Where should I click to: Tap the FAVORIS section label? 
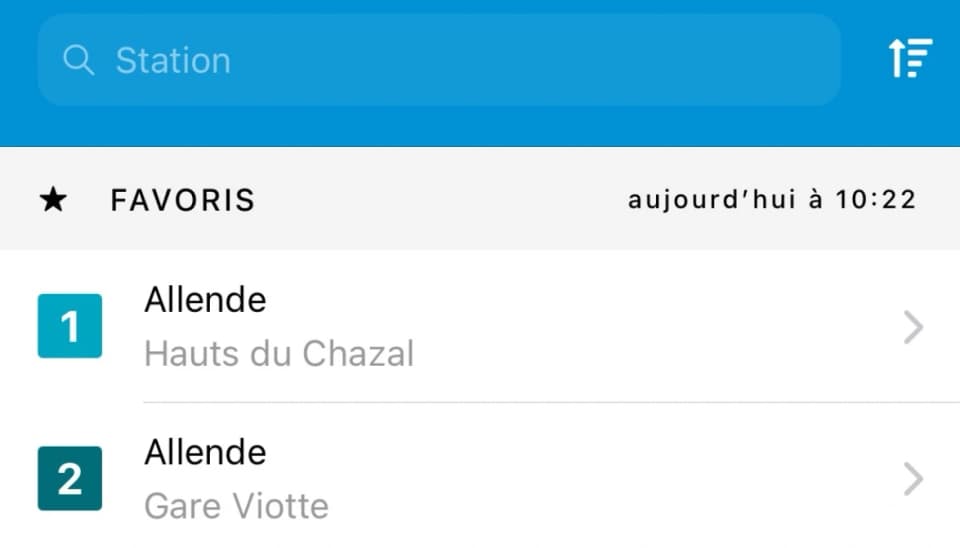click(x=183, y=200)
